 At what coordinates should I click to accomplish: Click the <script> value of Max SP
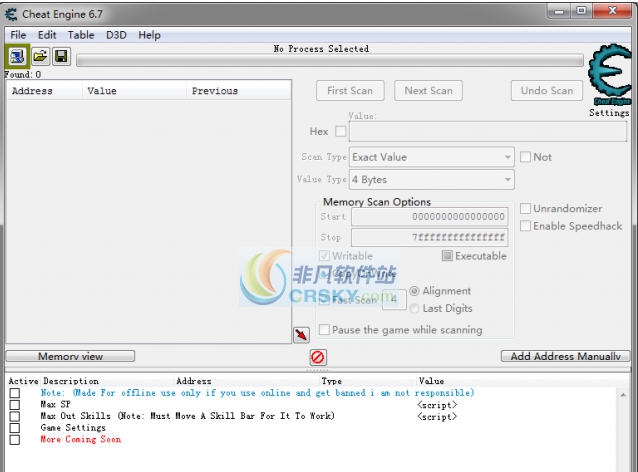click(x=437, y=405)
